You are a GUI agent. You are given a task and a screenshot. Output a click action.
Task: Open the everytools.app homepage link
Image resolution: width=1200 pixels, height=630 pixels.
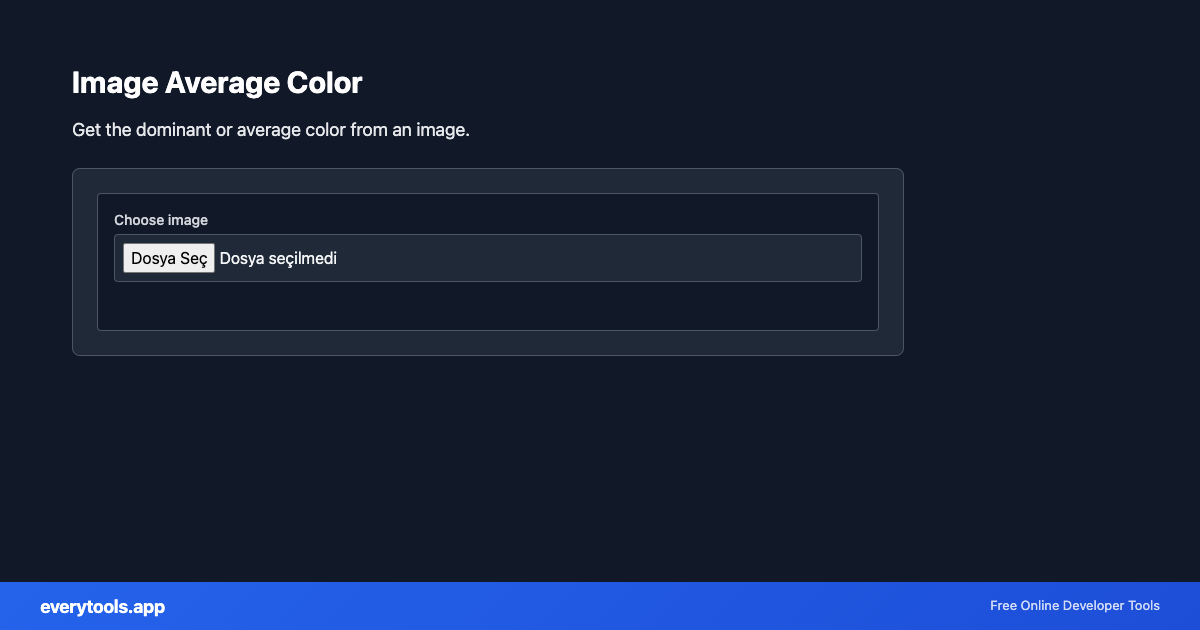[102, 606]
